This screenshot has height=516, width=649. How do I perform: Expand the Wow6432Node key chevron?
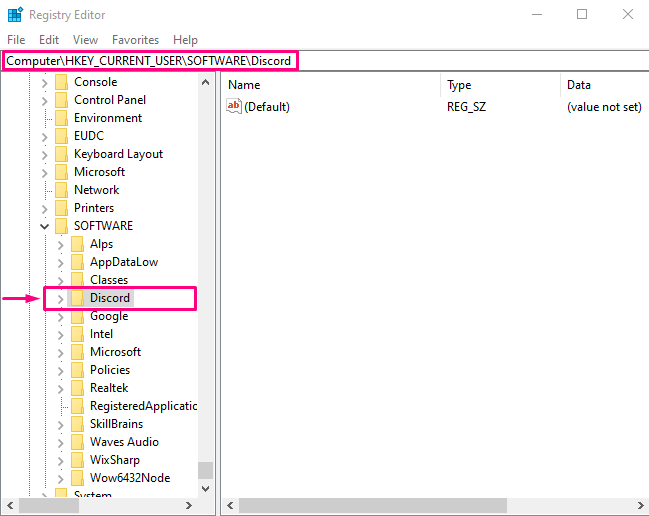[x=60, y=479]
